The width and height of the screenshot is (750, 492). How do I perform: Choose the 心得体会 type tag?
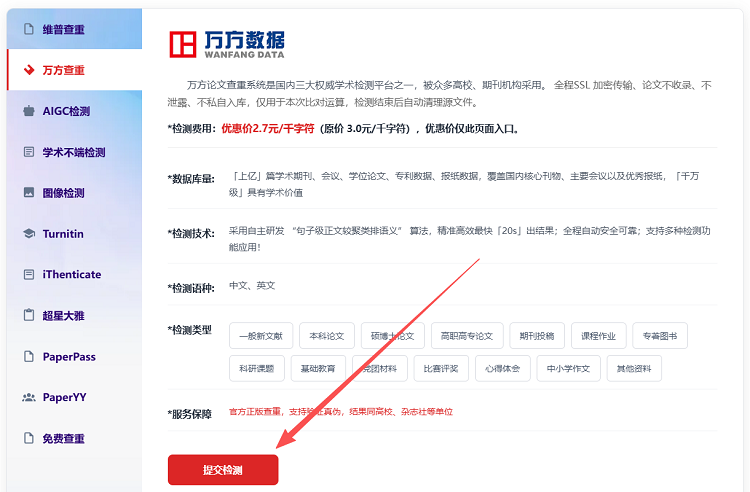[x=503, y=369]
